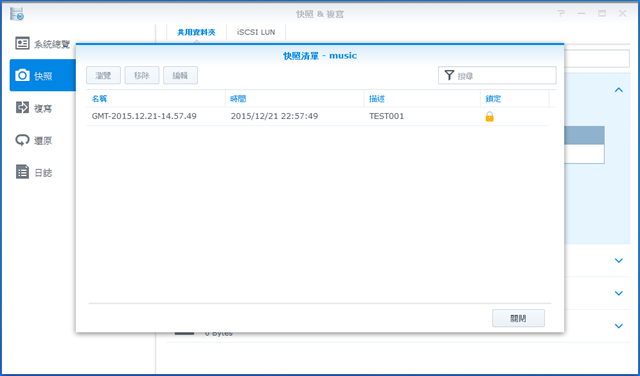Click the 移除 remove button

pos(142,76)
